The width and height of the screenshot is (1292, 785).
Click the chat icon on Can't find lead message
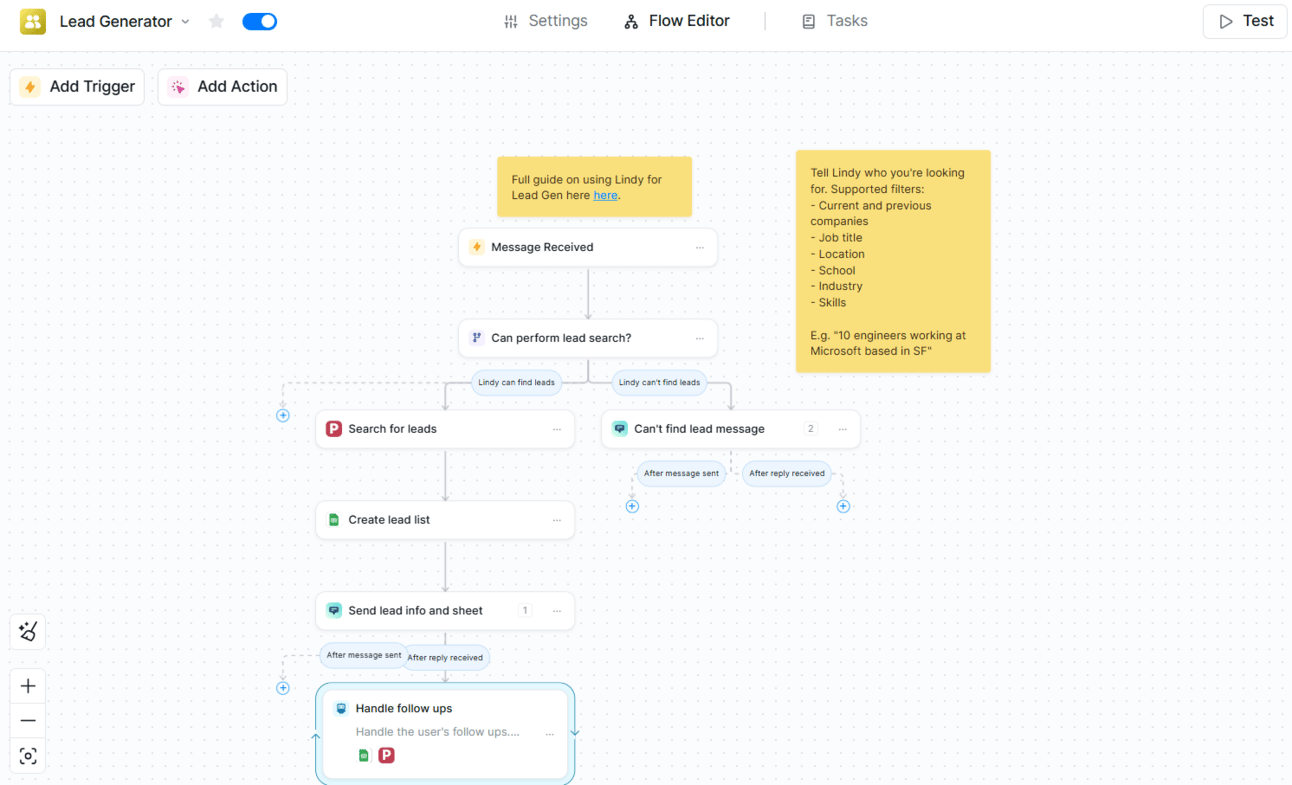pos(620,429)
